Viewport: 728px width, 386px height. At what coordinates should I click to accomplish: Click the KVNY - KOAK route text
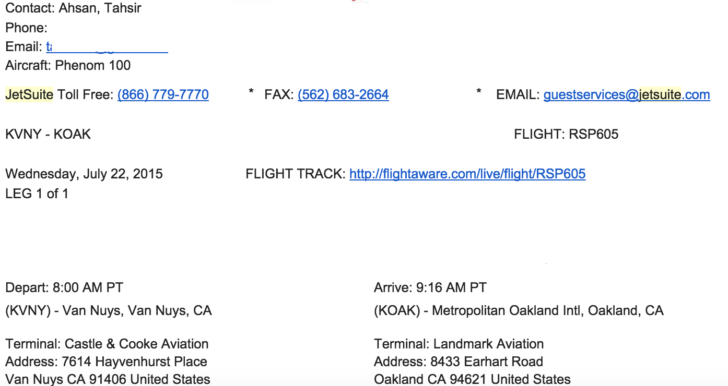(x=48, y=134)
